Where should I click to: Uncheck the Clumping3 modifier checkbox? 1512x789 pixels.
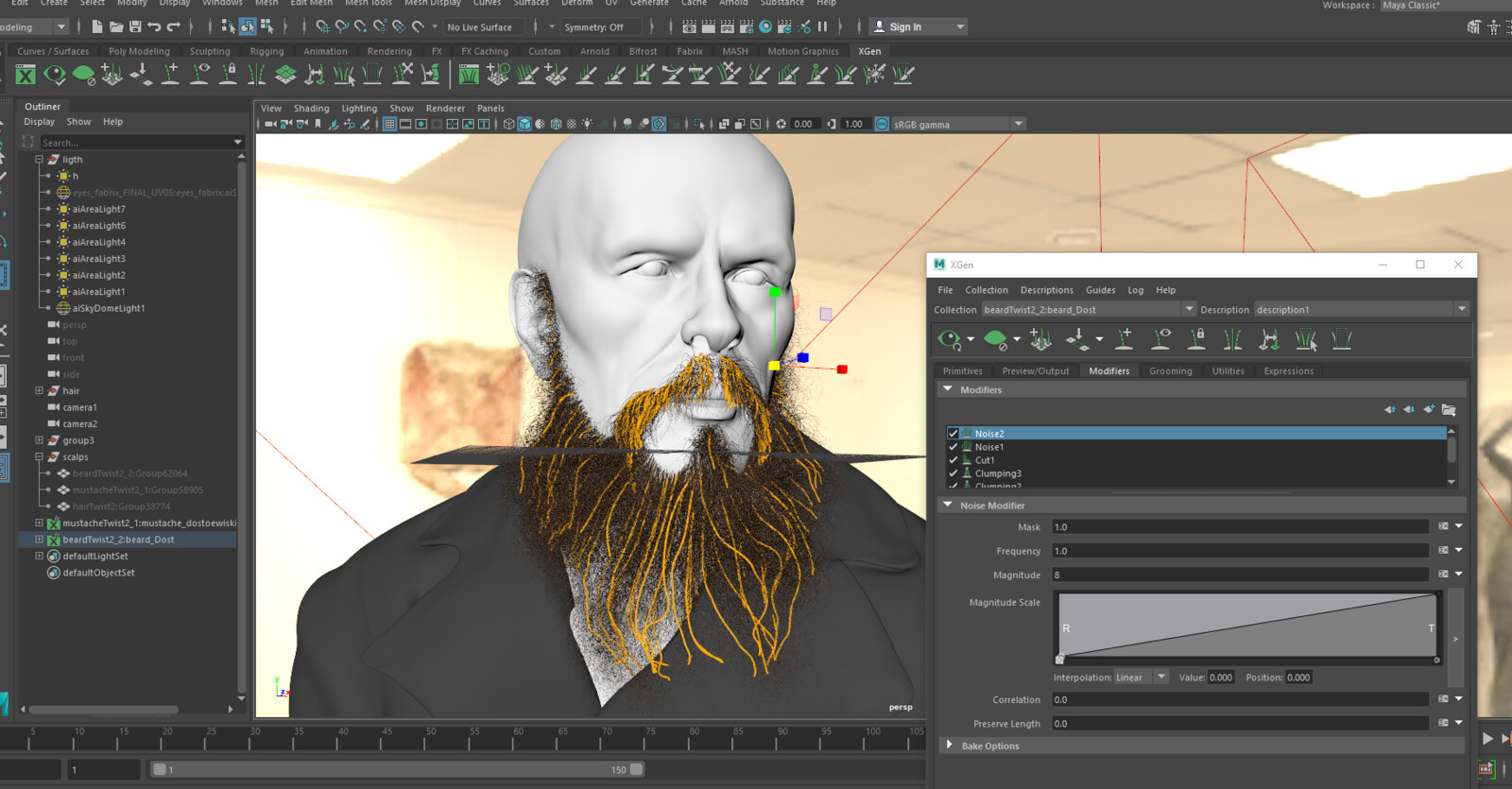point(953,472)
